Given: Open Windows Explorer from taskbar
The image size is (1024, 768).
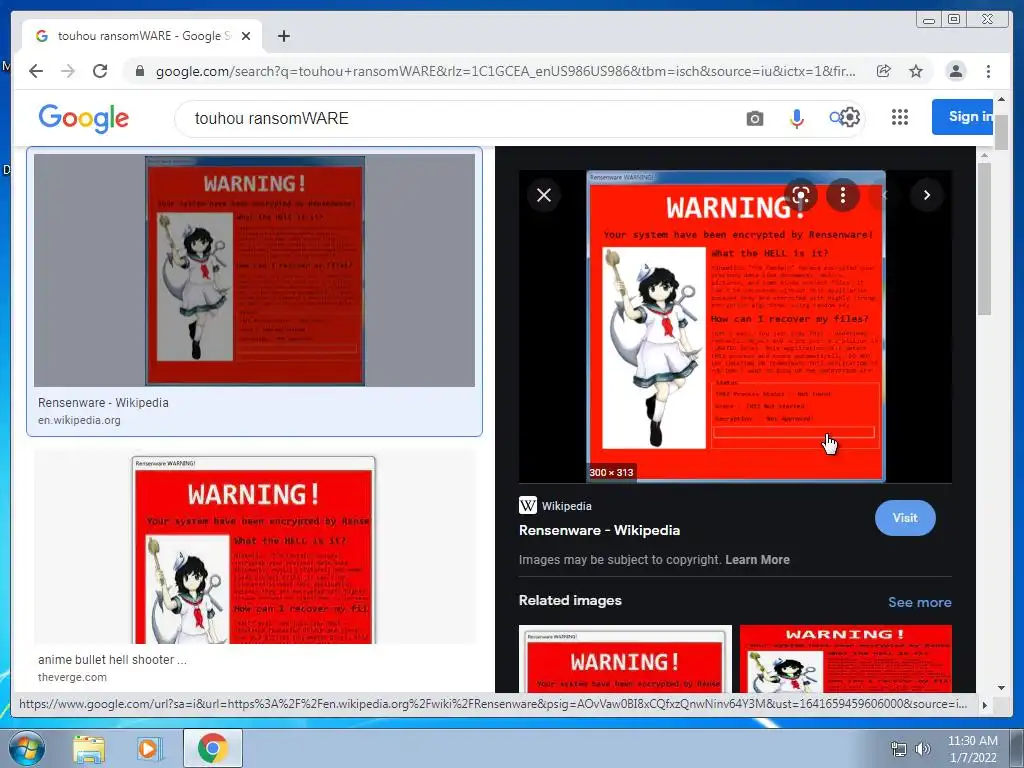Looking at the screenshot, I should tap(89, 748).
